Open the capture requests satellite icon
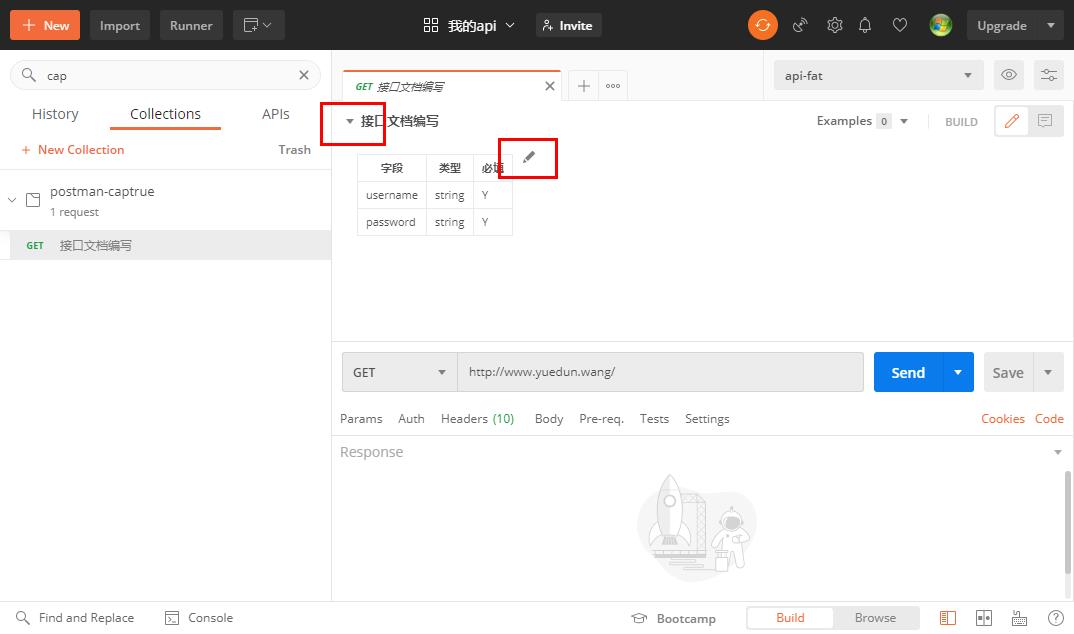Viewport: 1074px width, 634px height. (800, 25)
